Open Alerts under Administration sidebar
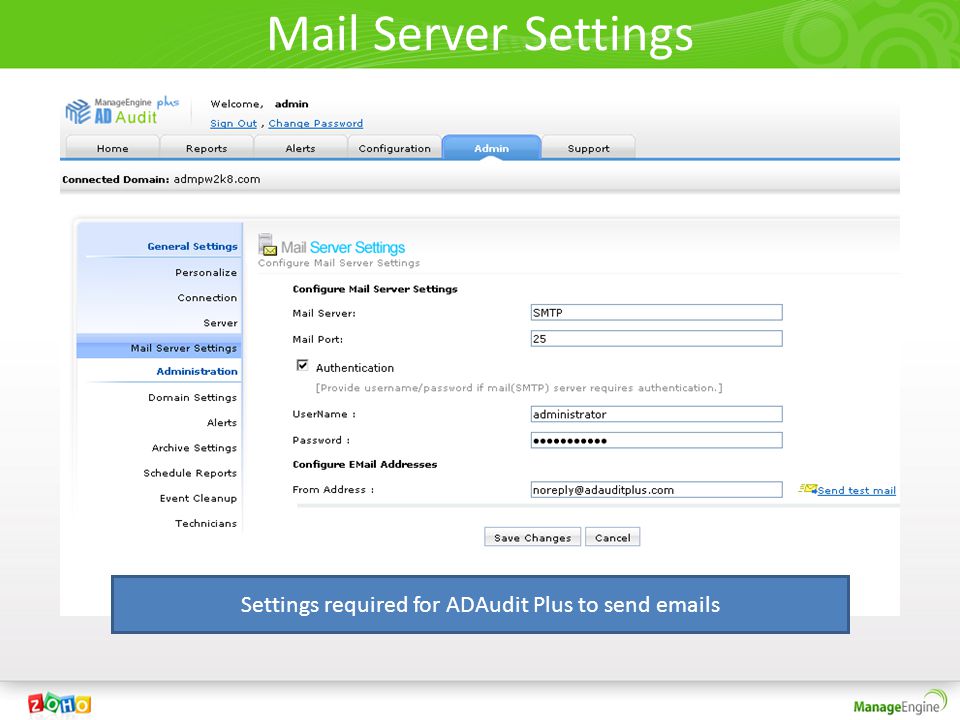960x720 pixels. tap(222, 422)
